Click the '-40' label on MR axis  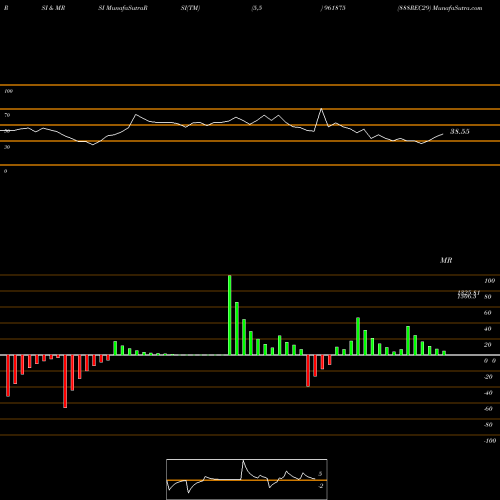[x=488, y=393]
